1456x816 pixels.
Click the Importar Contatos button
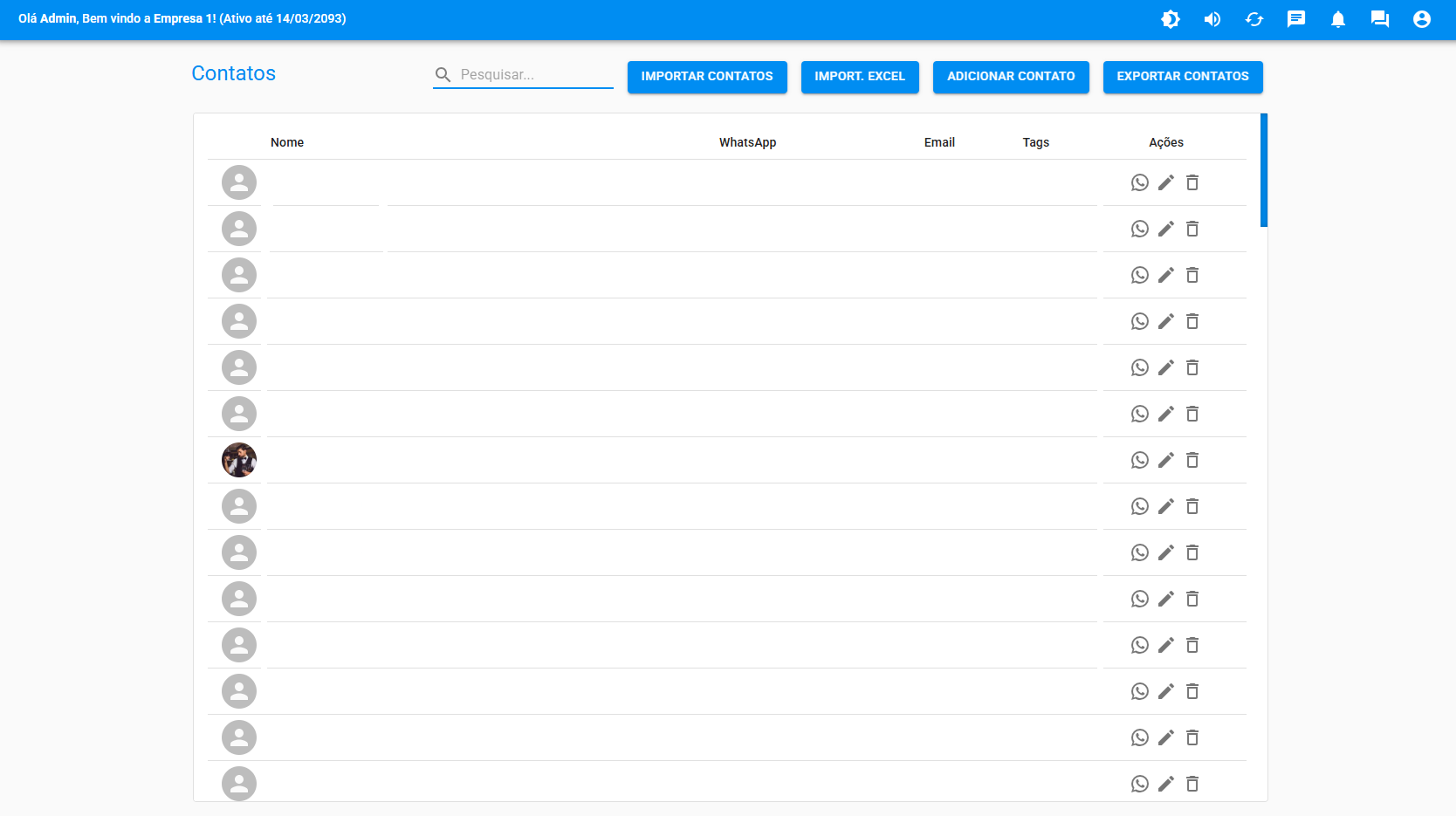707,77
